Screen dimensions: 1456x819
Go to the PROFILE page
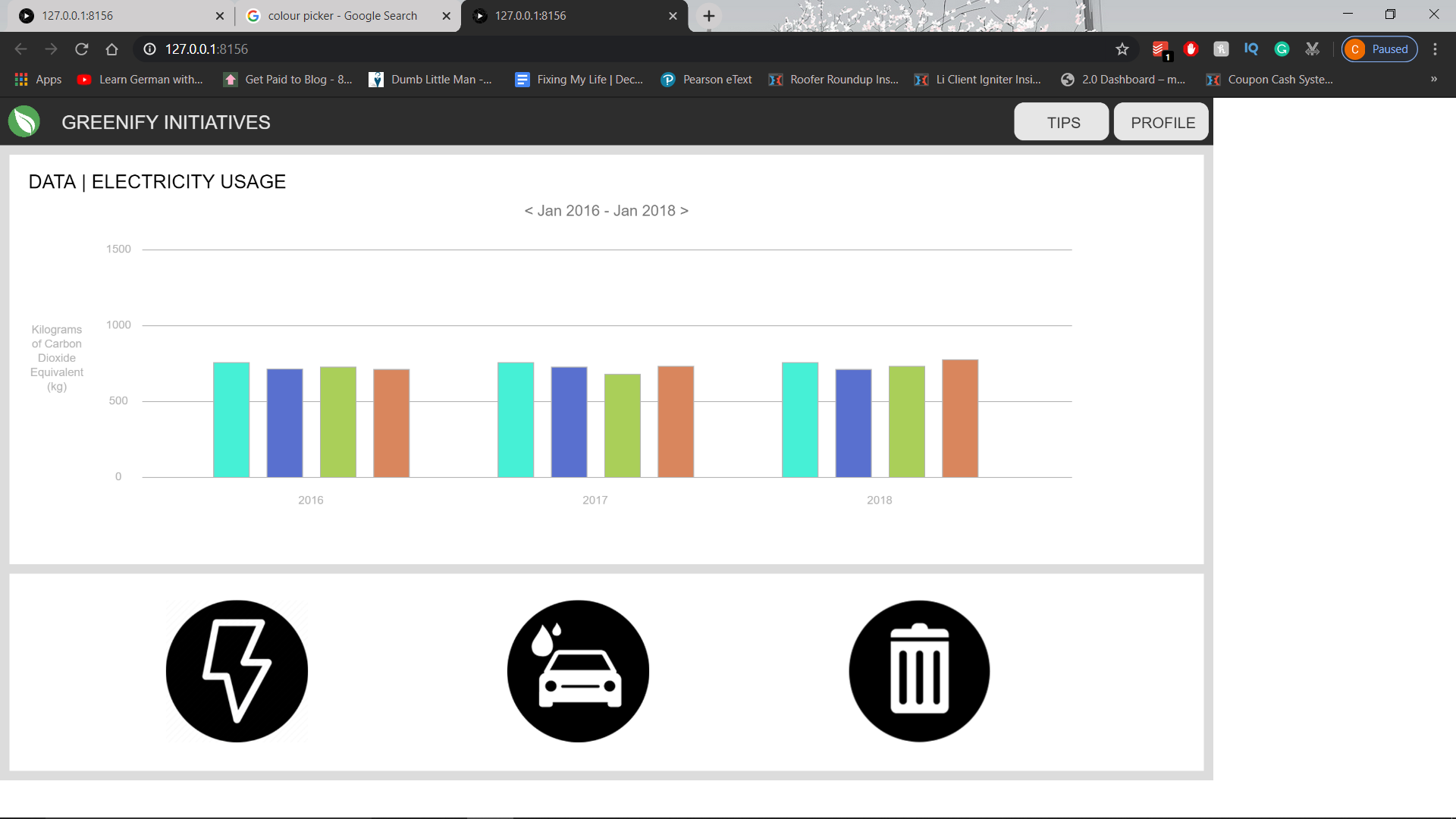(1161, 122)
